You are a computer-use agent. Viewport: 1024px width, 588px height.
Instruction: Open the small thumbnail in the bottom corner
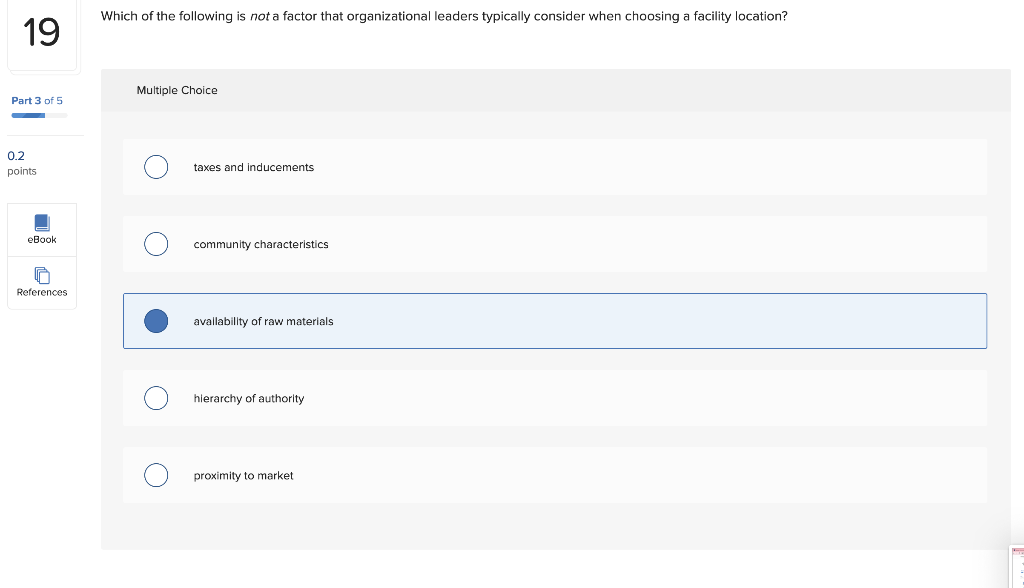(1017, 567)
